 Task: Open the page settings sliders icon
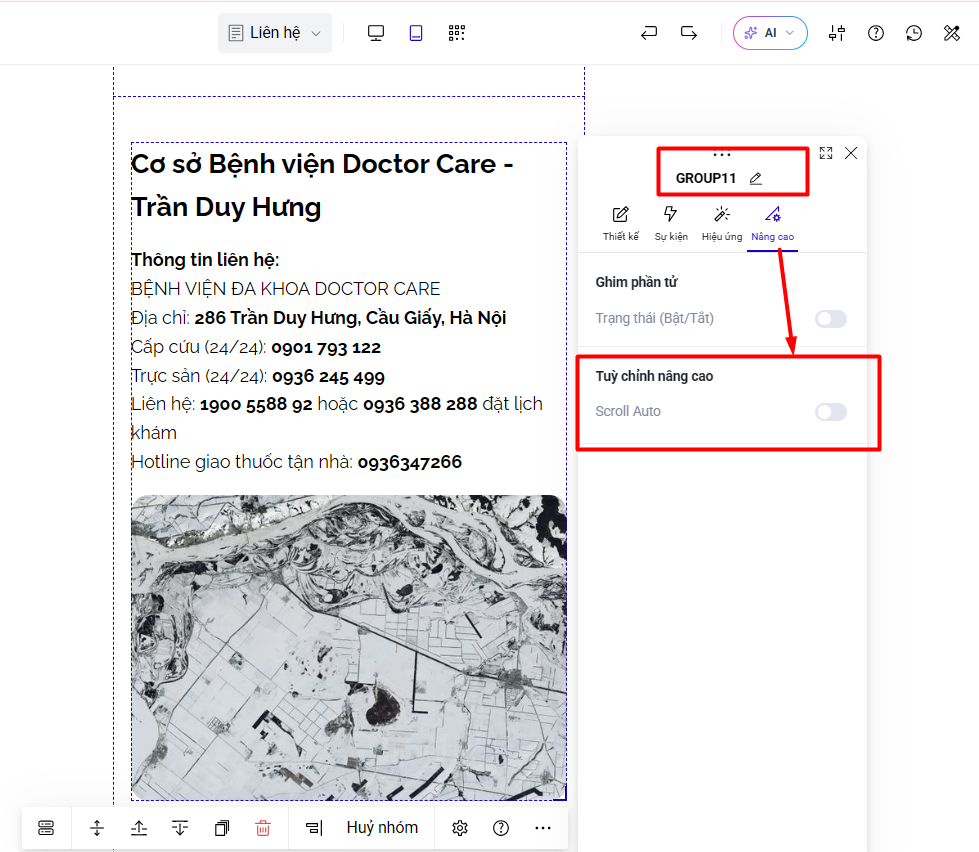(837, 33)
